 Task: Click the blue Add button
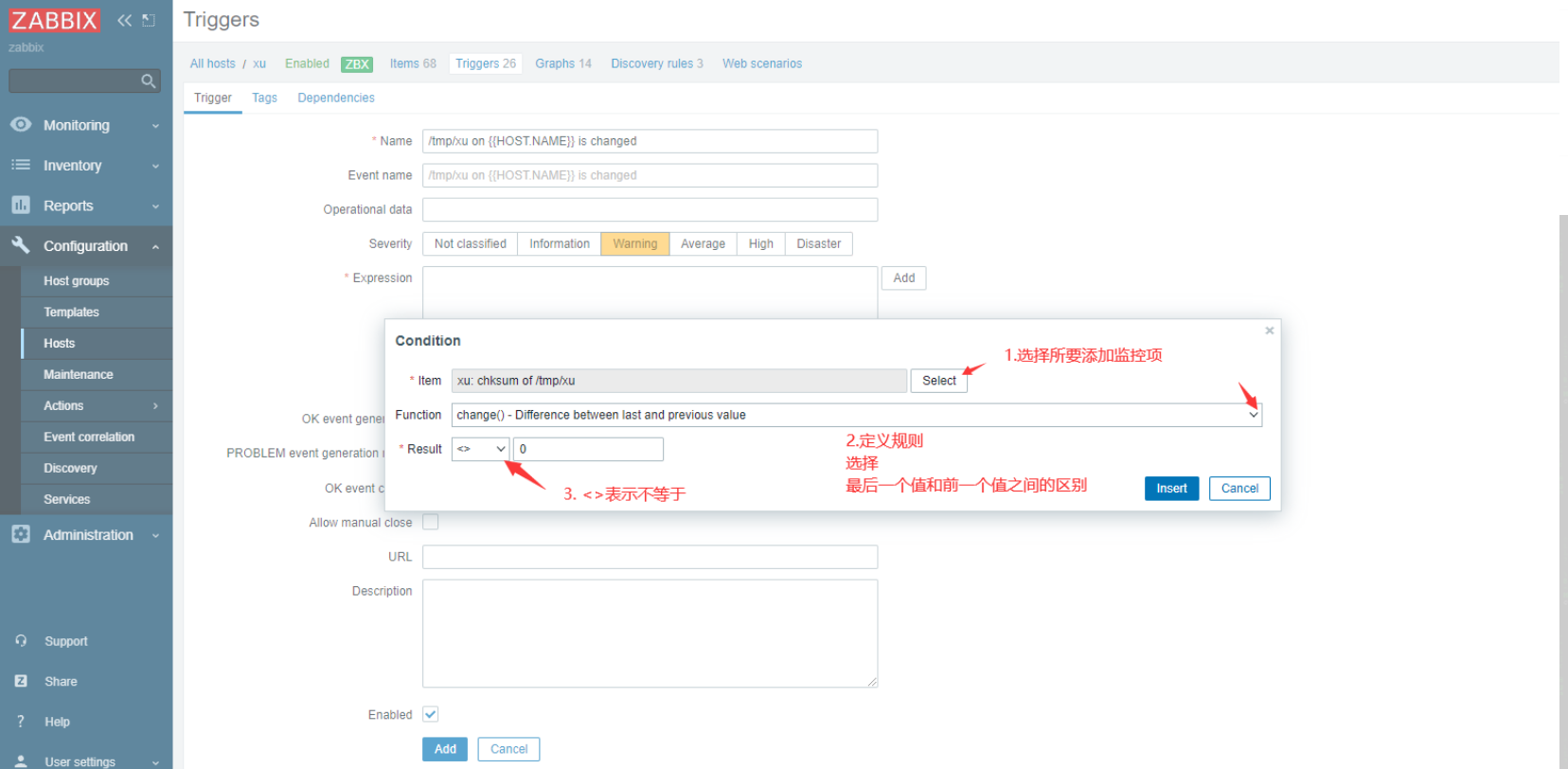(x=445, y=749)
